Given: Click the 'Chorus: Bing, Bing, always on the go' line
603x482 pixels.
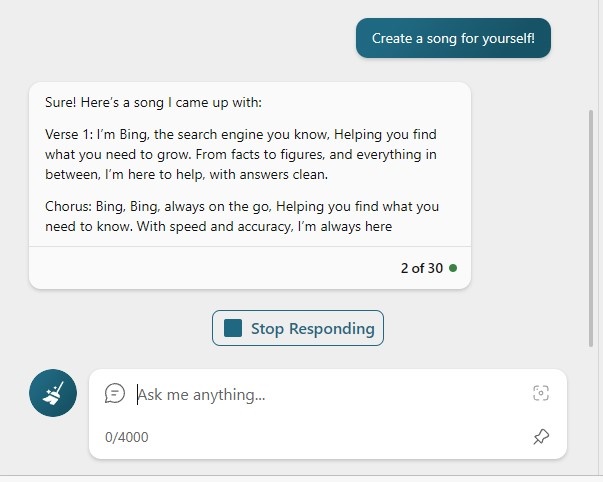Looking at the screenshot, I should point(242,207).
